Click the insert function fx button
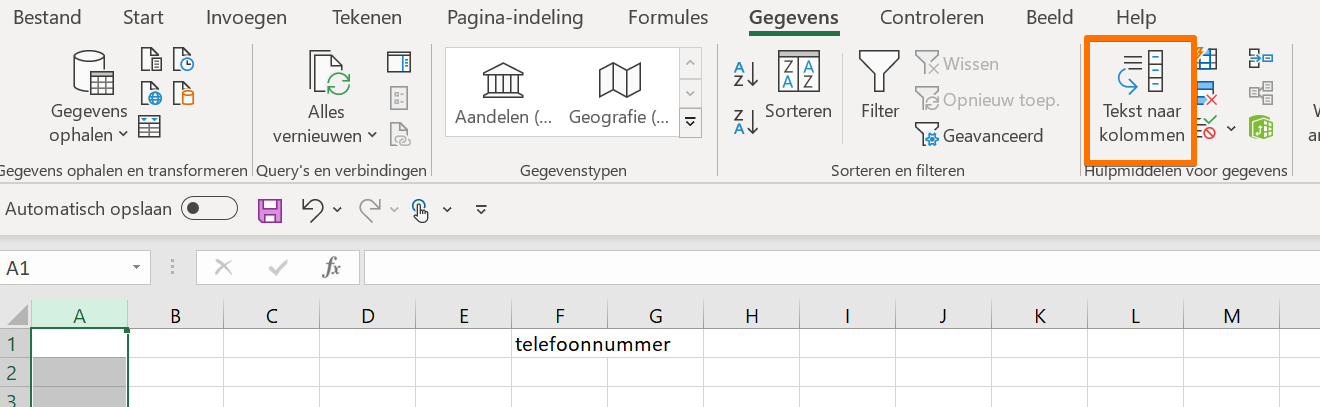The height and width of the screenshot is (407, 1320). point(331,268)
